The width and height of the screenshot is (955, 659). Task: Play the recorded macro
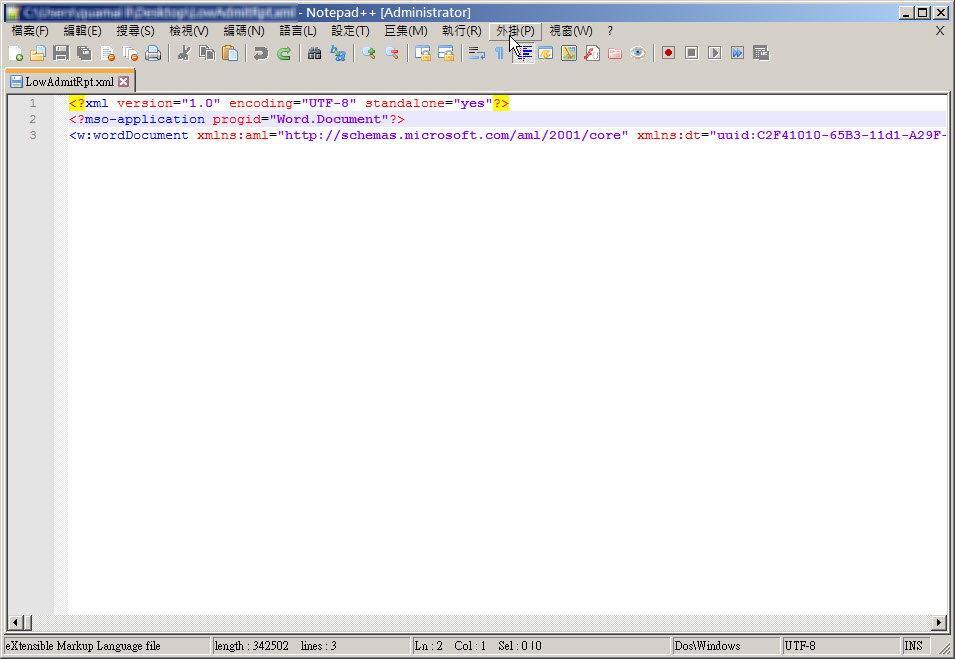click(x=712, y=53)
